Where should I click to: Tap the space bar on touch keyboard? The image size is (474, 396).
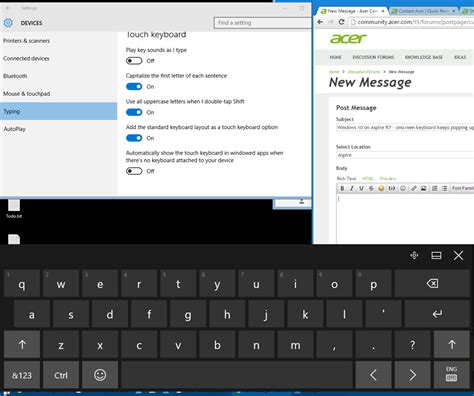237,375
